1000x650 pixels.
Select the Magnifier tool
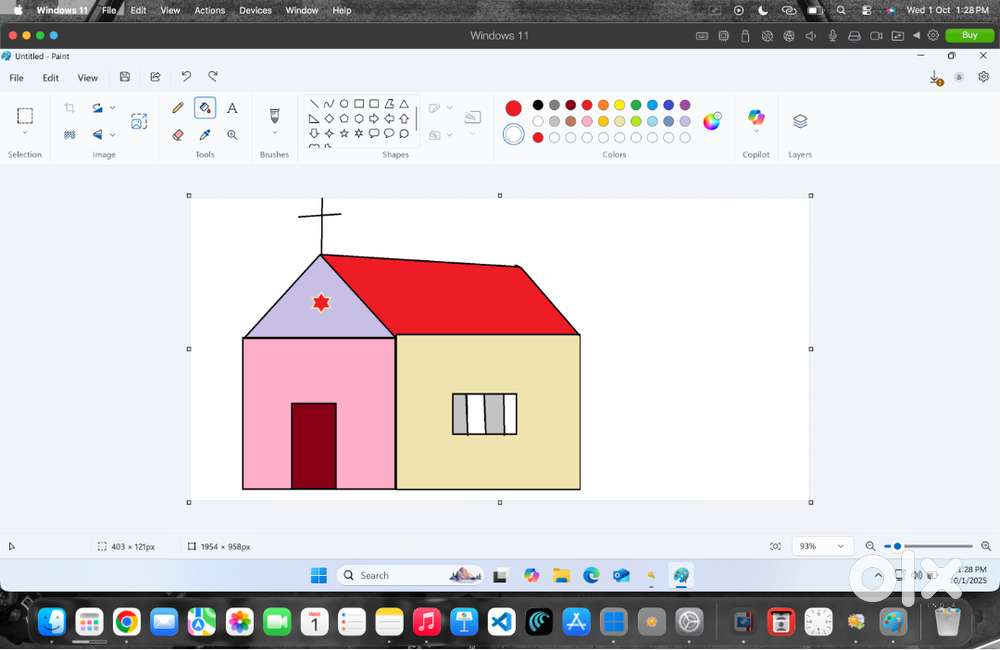[x=232, y=134]
